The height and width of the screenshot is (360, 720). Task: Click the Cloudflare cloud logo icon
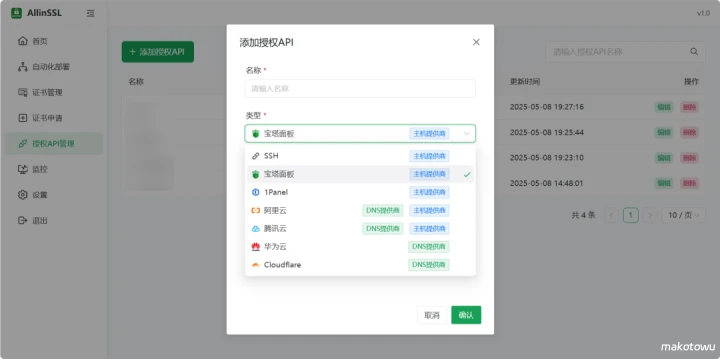[256, 265]
